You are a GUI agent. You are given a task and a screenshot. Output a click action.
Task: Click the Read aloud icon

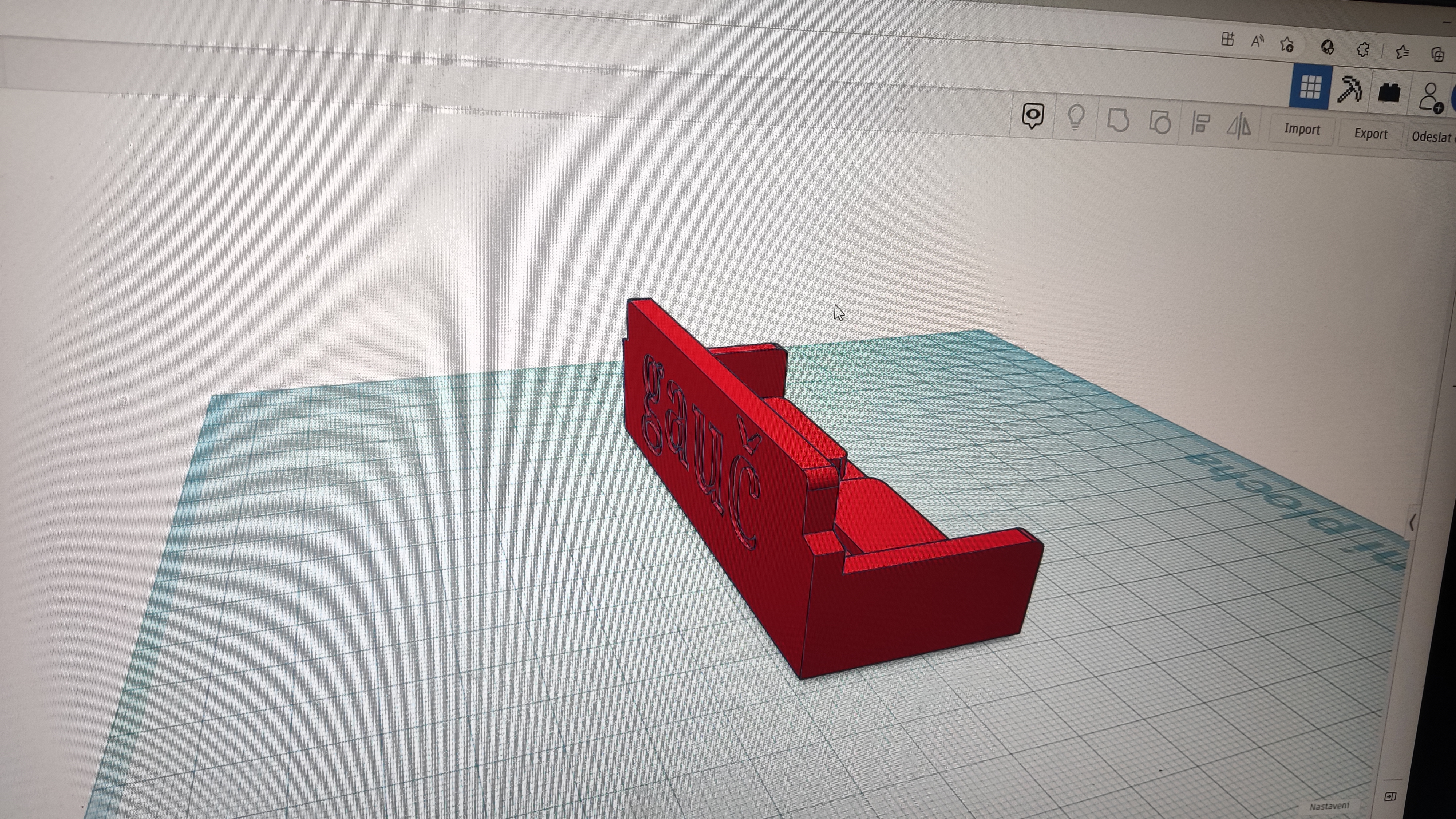point(1257,41)
